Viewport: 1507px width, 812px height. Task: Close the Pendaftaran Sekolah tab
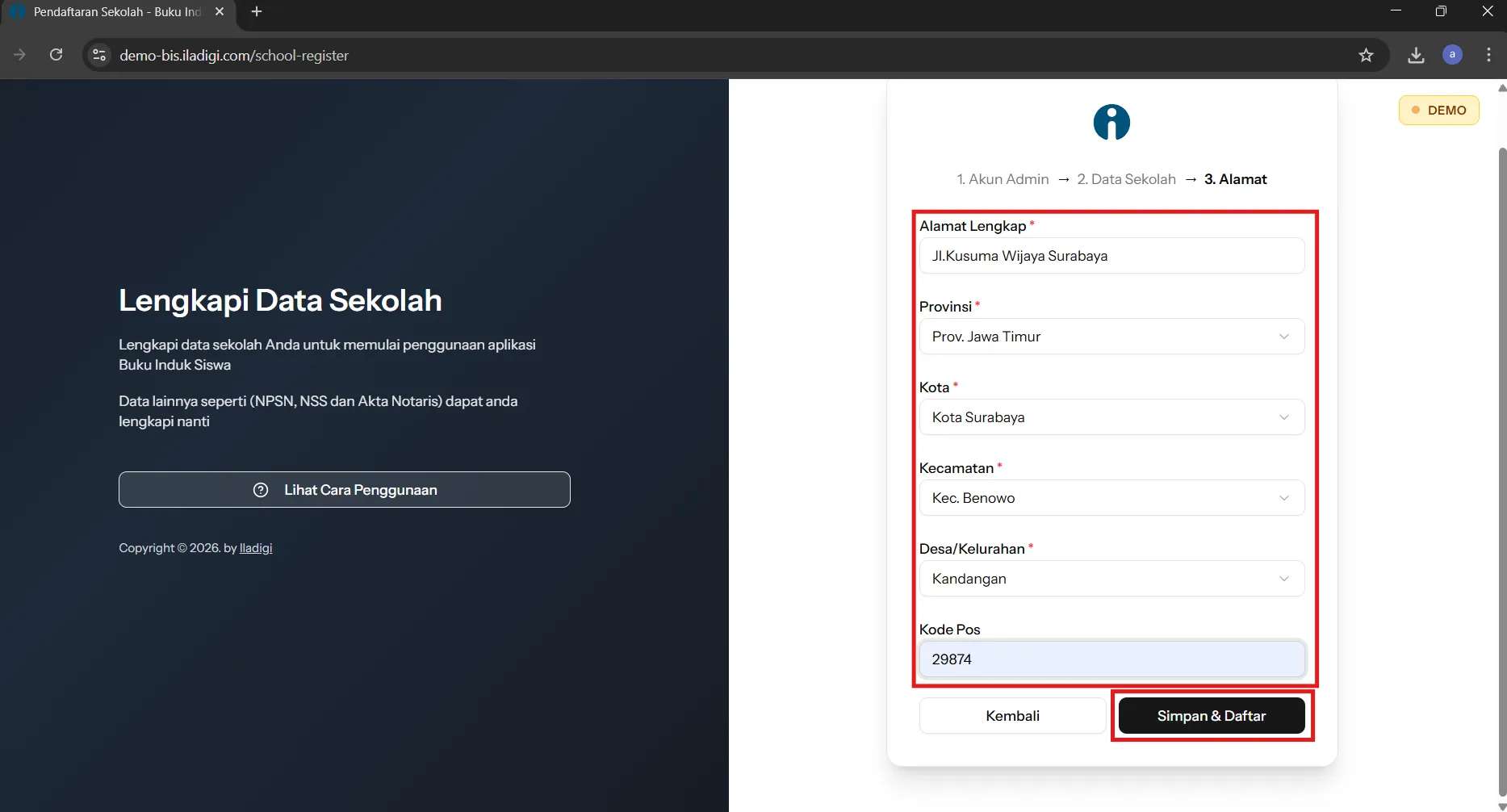click(220, 11)
